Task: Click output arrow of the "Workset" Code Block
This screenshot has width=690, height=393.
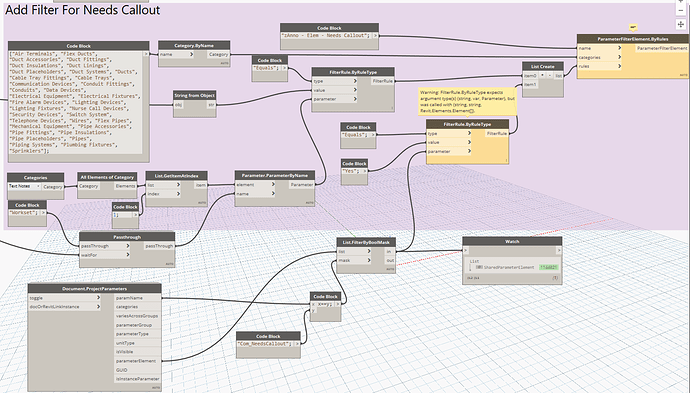Action: pyautogui.click(x=43, y=213)
